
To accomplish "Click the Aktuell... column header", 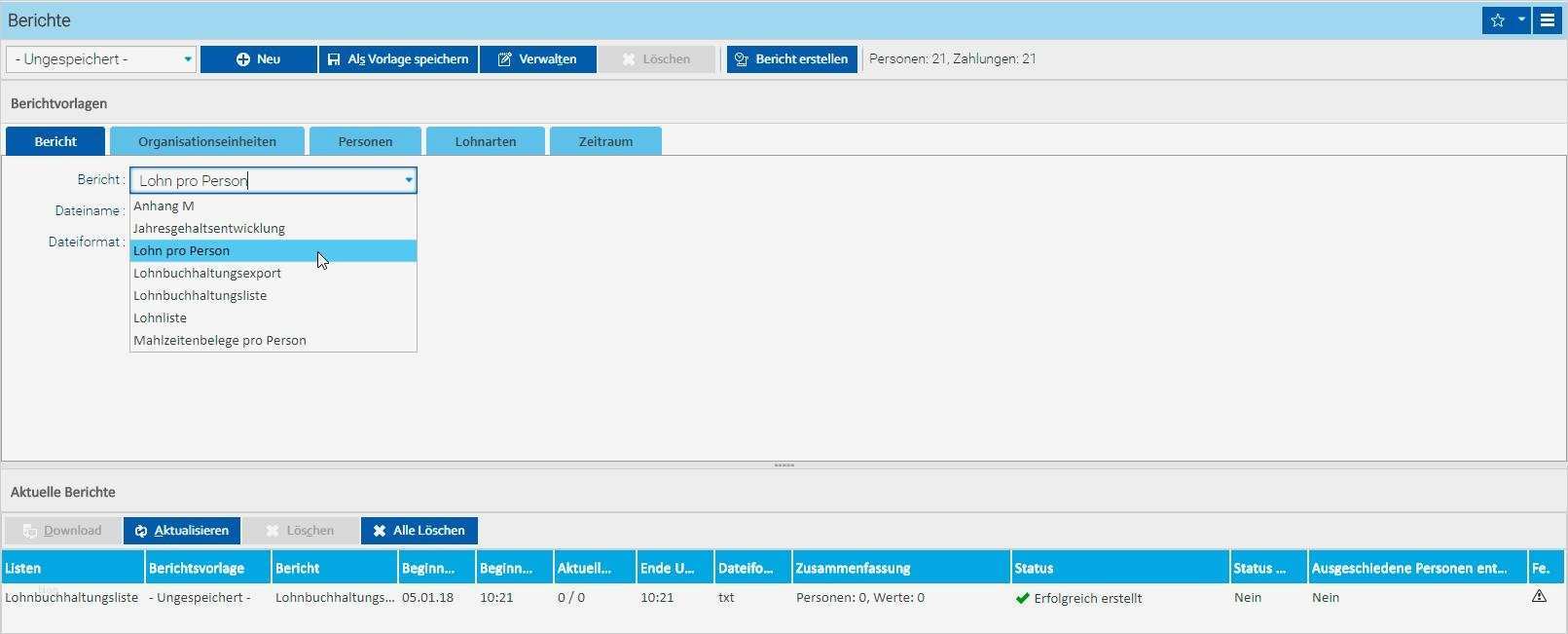I will tap(594, 568).
